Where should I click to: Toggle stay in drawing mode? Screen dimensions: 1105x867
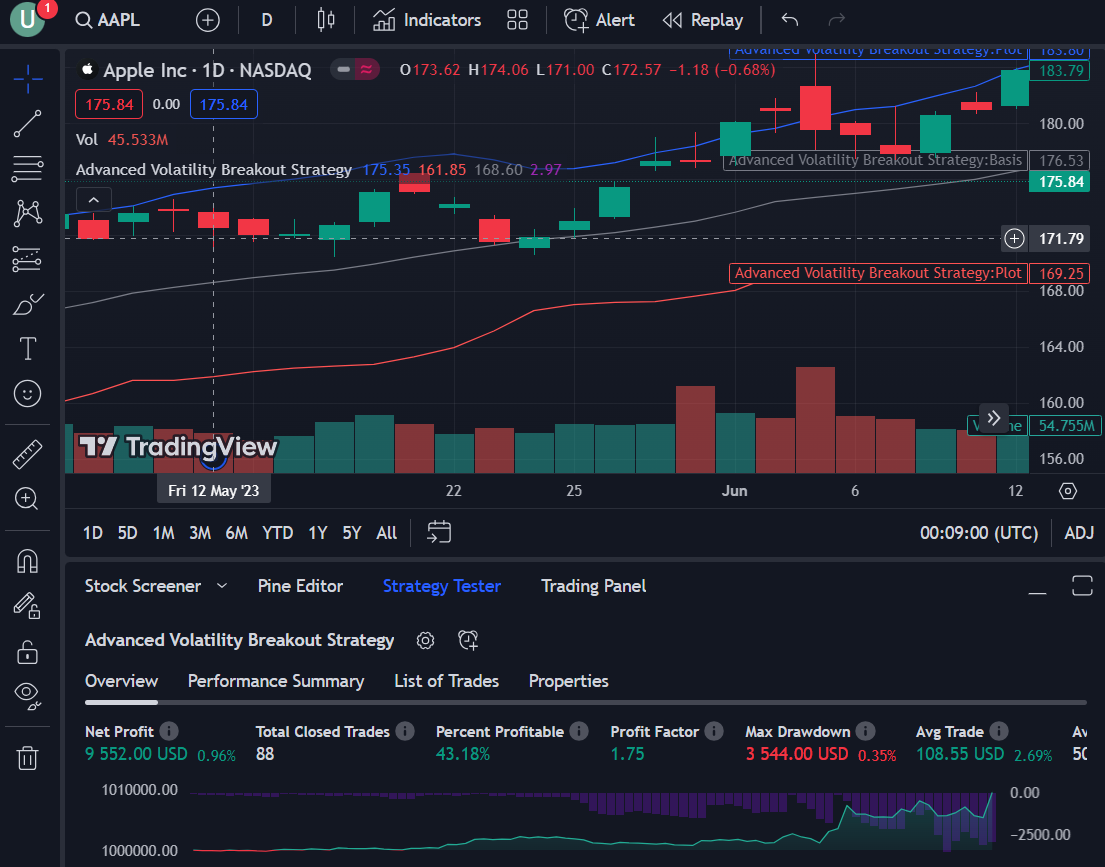[x=27, y=605]
